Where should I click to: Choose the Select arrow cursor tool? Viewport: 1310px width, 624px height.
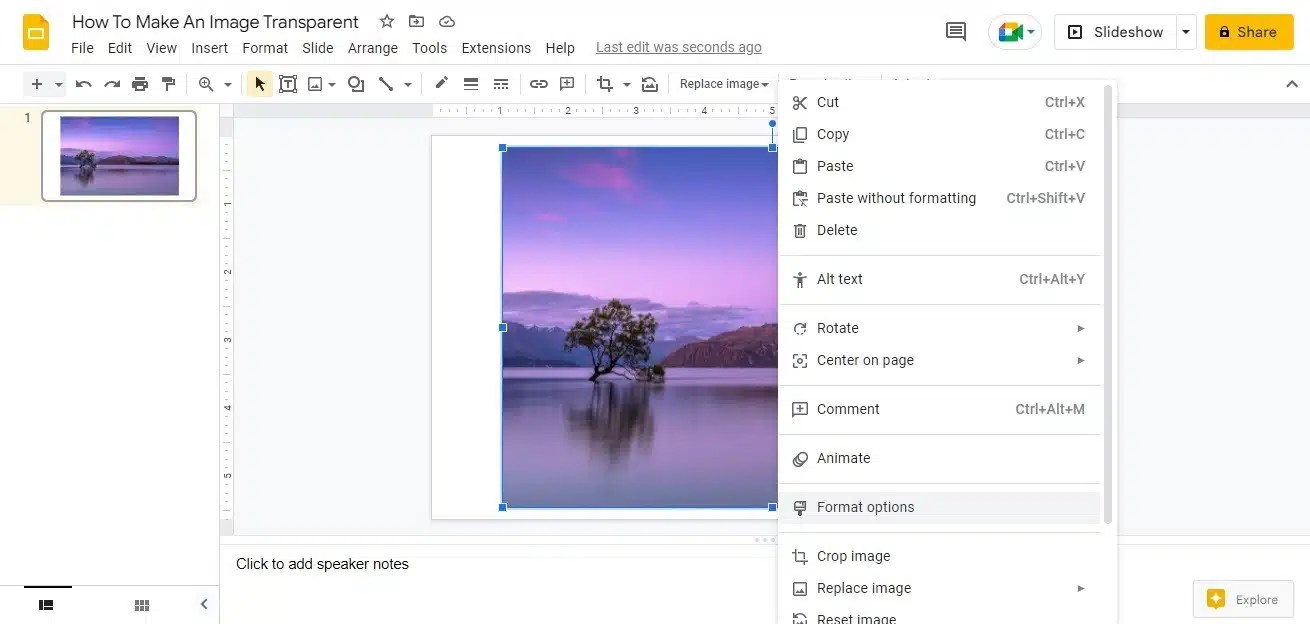260,84
